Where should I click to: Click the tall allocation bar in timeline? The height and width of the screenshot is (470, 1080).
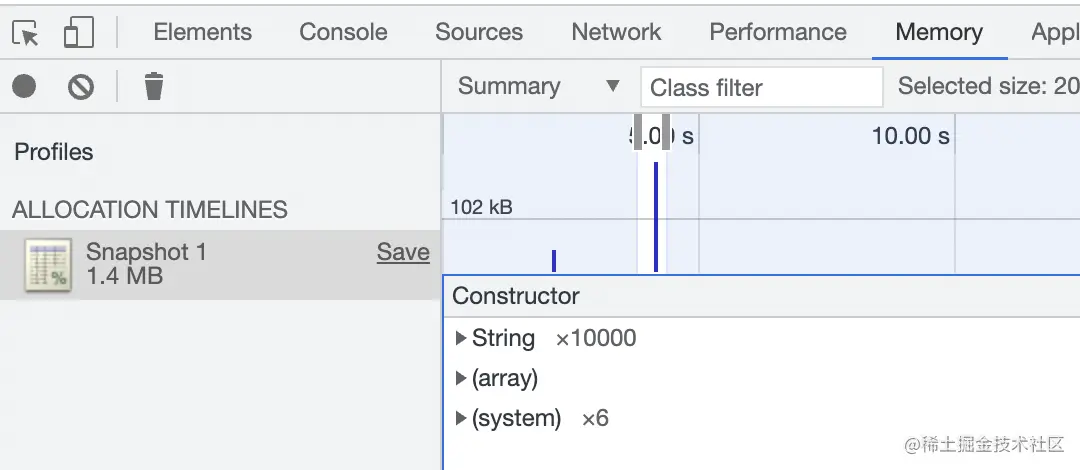(x=656, y=215)
